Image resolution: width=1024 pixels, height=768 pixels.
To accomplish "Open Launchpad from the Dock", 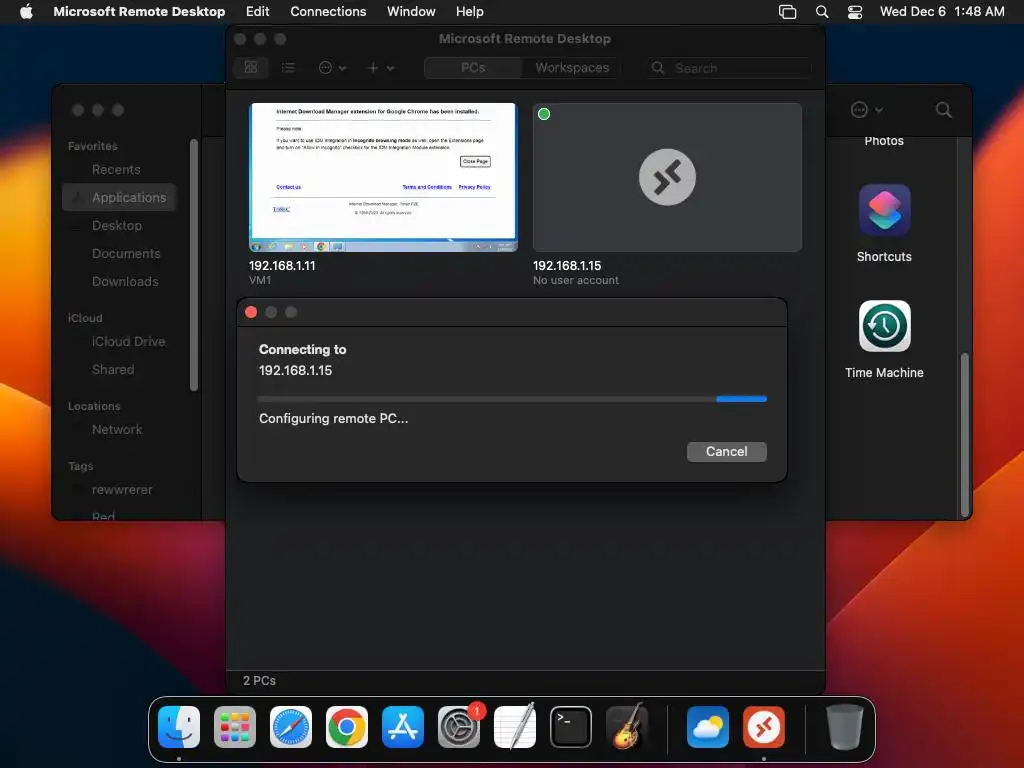I will coord(235,727).
